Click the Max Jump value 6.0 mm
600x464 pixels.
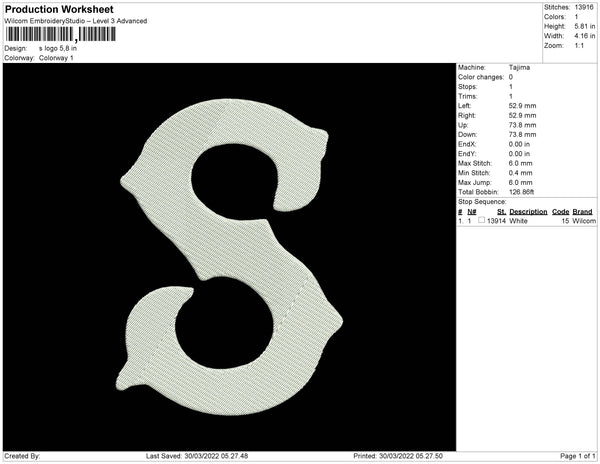[x=520, y=182]
